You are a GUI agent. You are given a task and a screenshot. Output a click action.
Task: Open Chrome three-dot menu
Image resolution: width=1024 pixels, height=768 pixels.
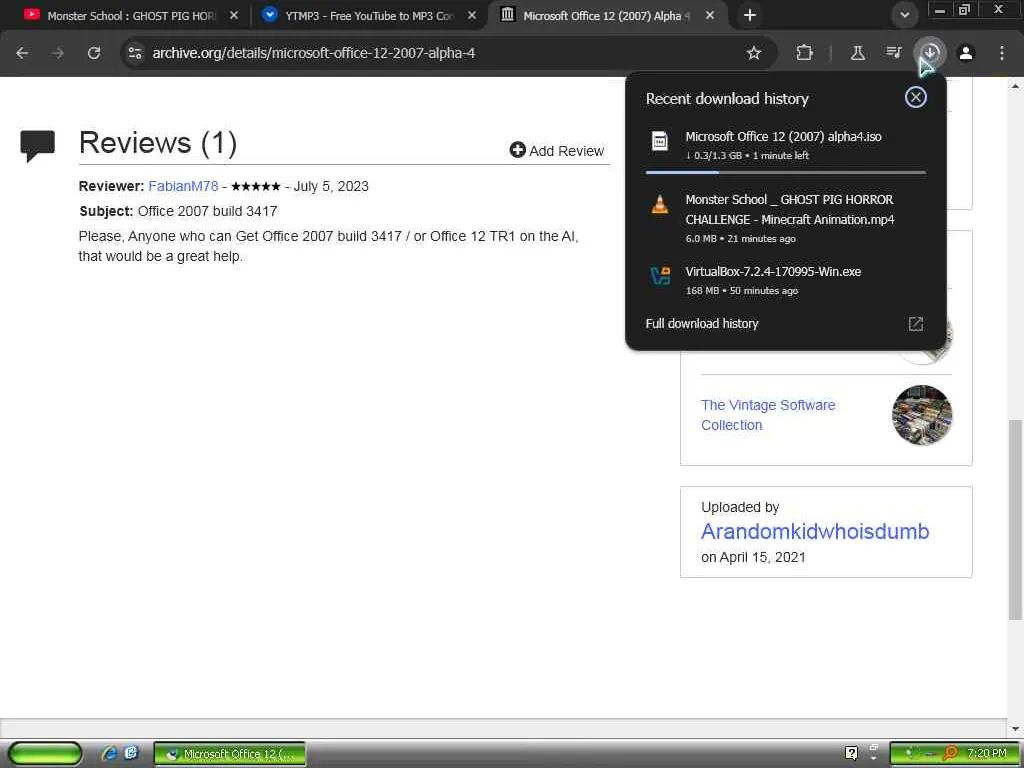(1002, 53)
